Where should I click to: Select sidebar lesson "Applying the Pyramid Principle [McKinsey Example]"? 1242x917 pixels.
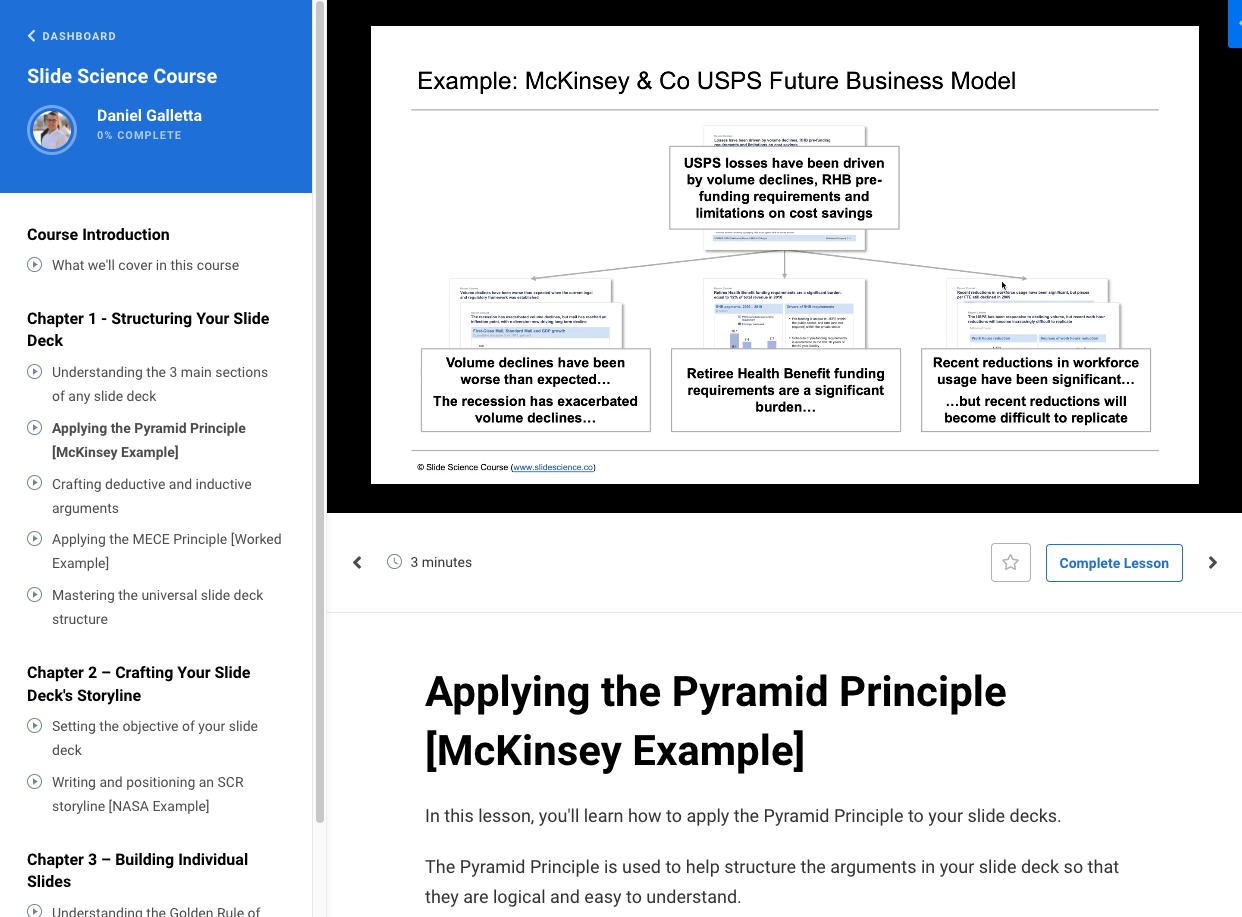point(149,440)
